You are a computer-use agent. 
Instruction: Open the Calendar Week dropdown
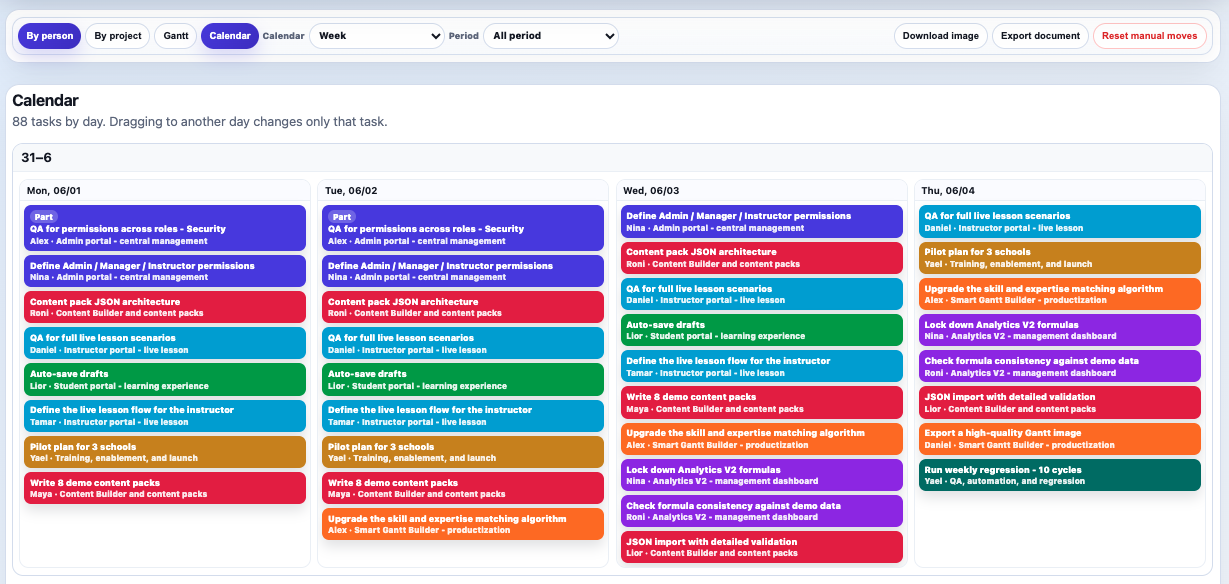point(377,36)
